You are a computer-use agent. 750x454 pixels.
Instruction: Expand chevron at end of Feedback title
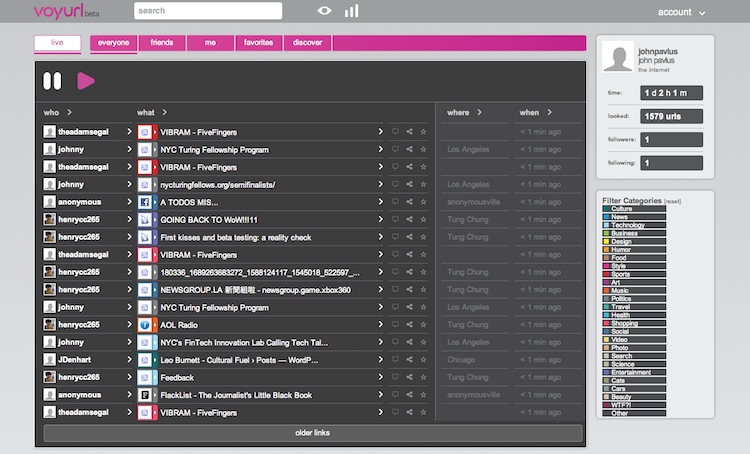click(380, 377)
